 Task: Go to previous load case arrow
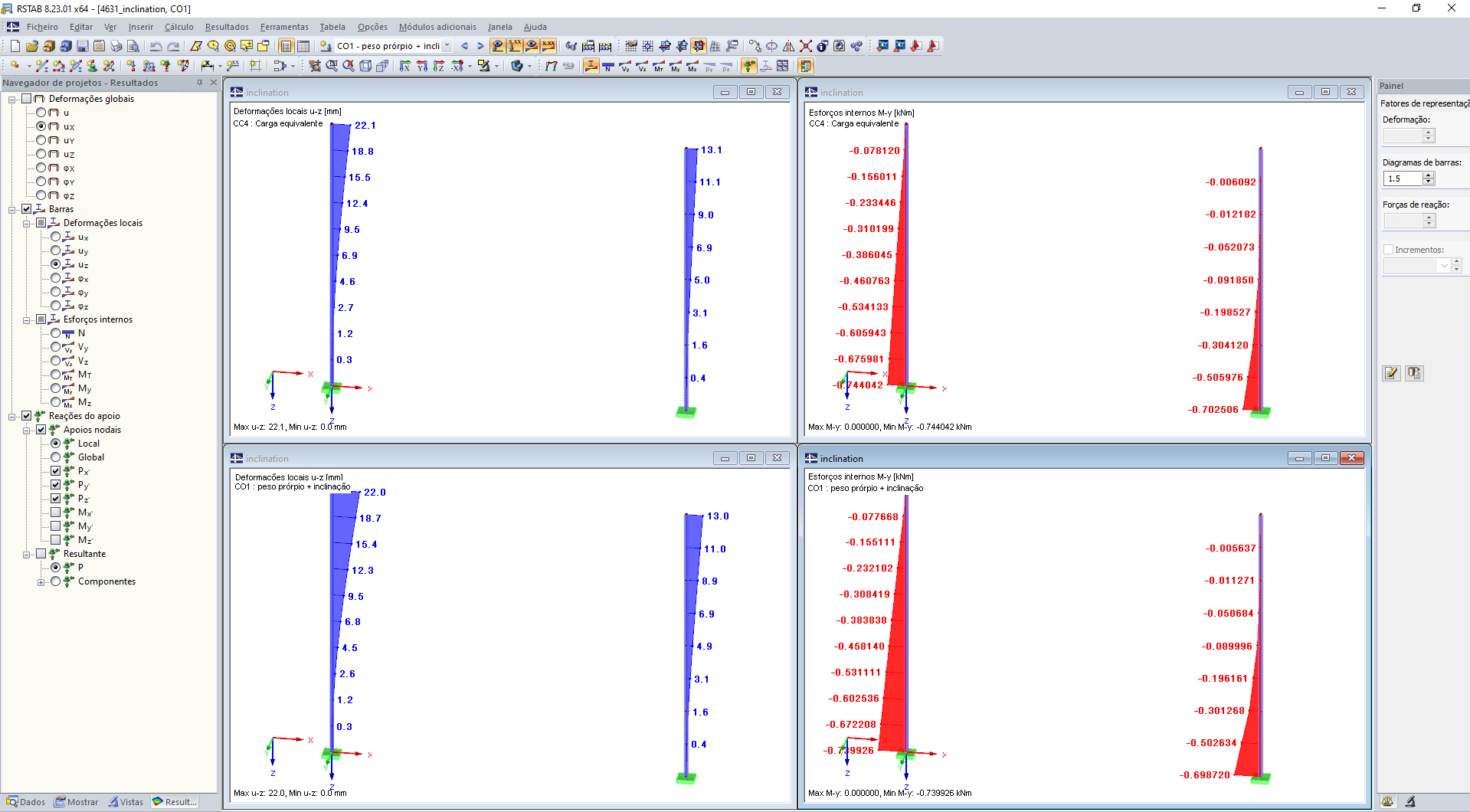464,46
